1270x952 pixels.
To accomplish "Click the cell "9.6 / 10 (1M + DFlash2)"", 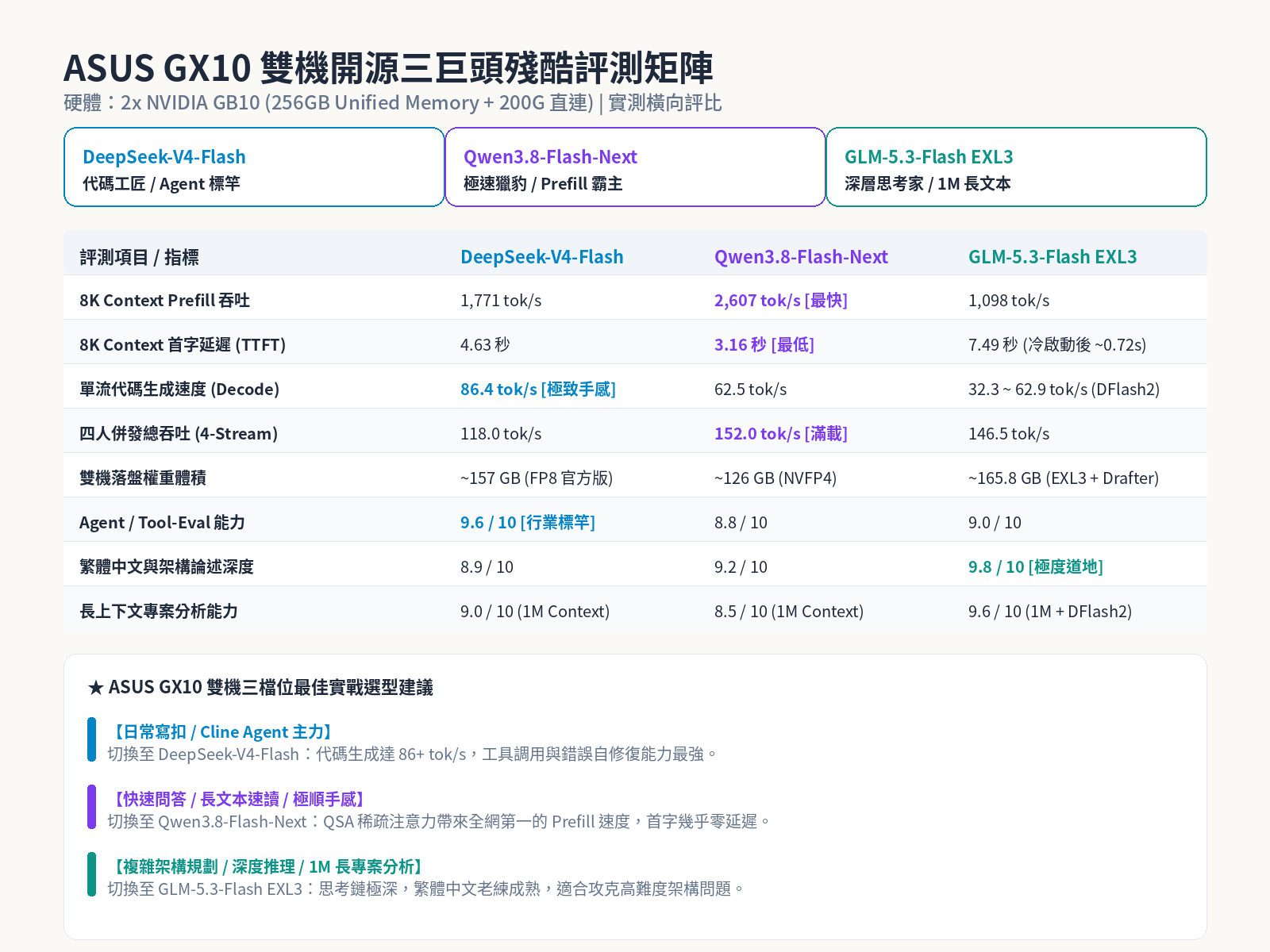I will pyautogui.click(x=1050, y=612).
